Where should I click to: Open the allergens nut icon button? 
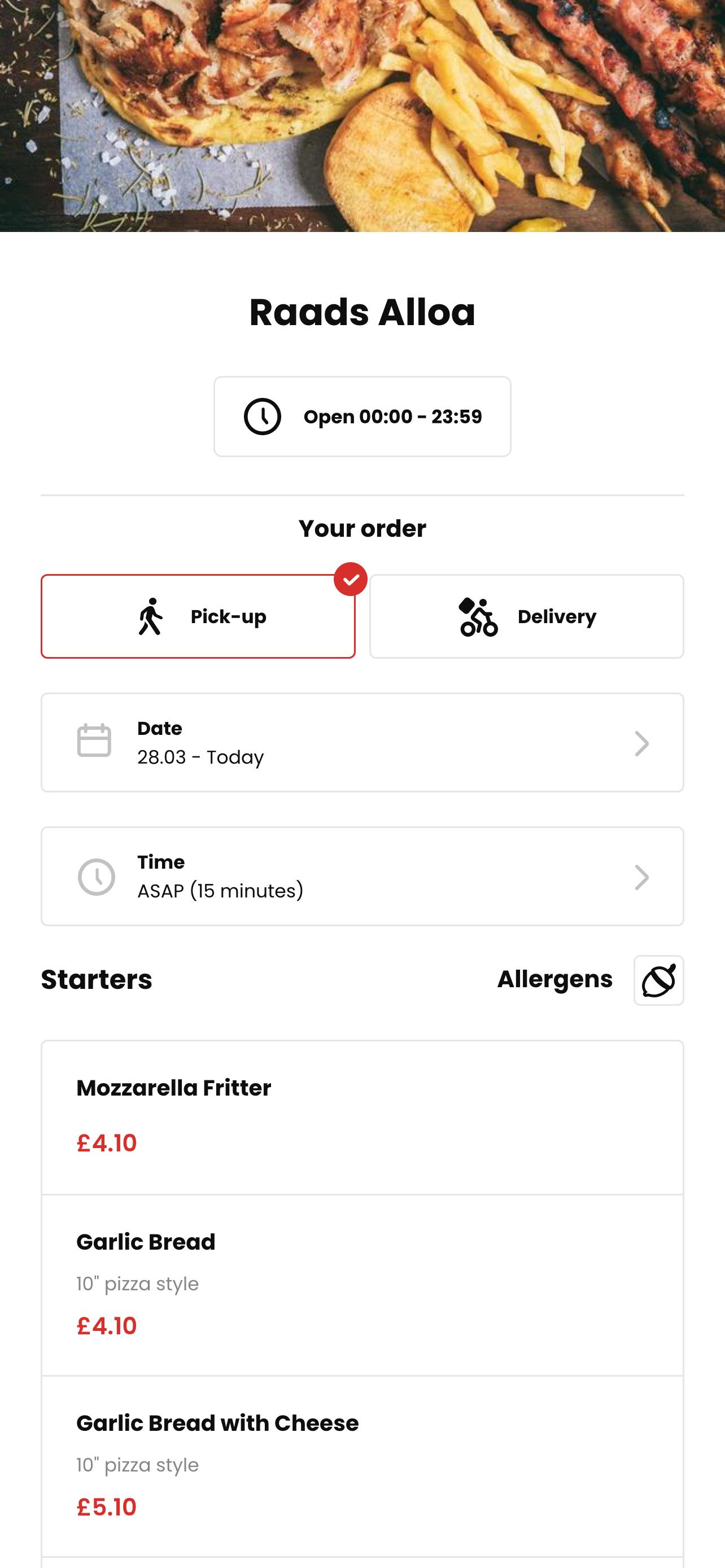click(x=658, y=980)
